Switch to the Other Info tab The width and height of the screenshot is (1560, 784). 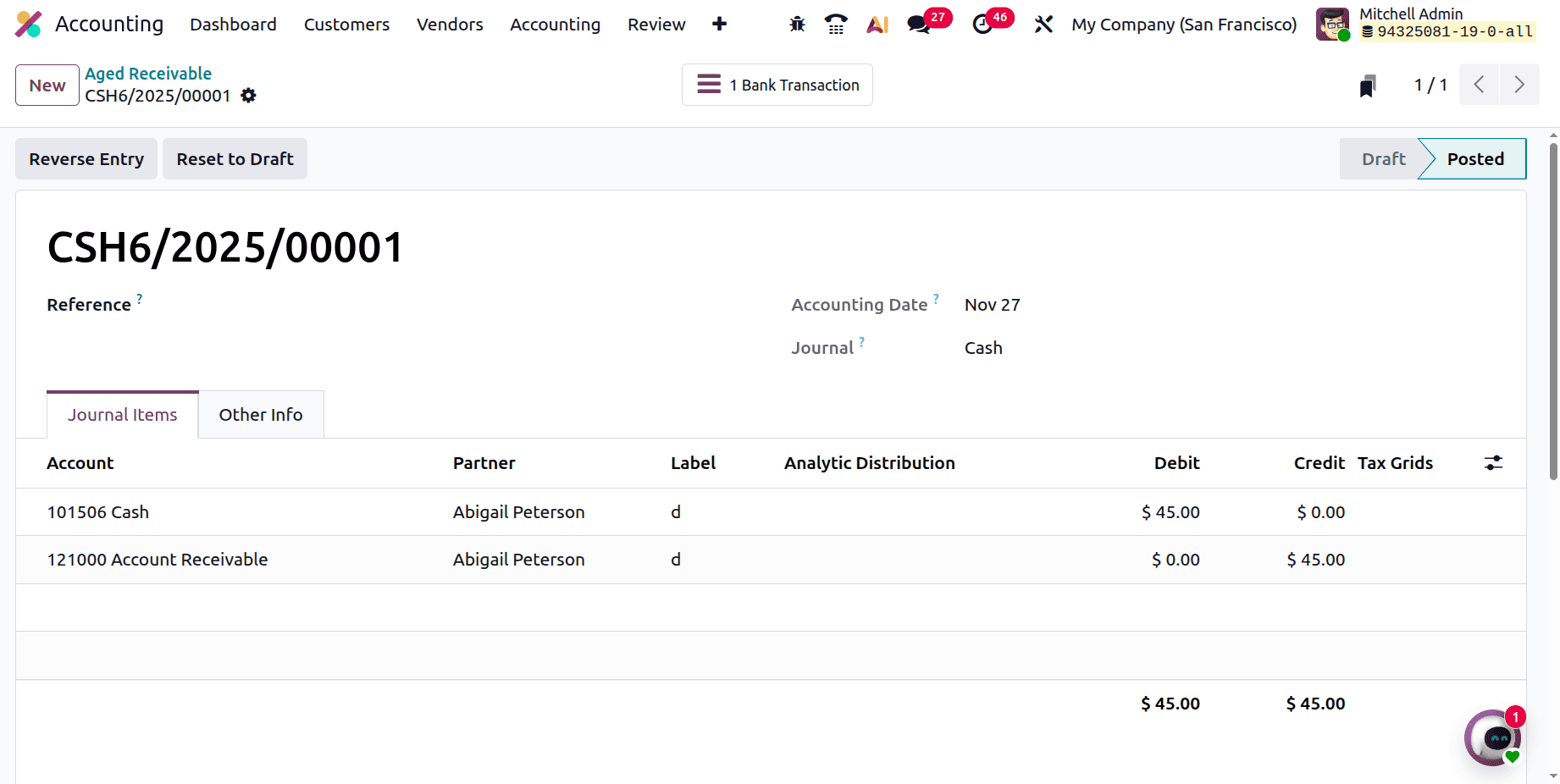[x=261, y=415]
